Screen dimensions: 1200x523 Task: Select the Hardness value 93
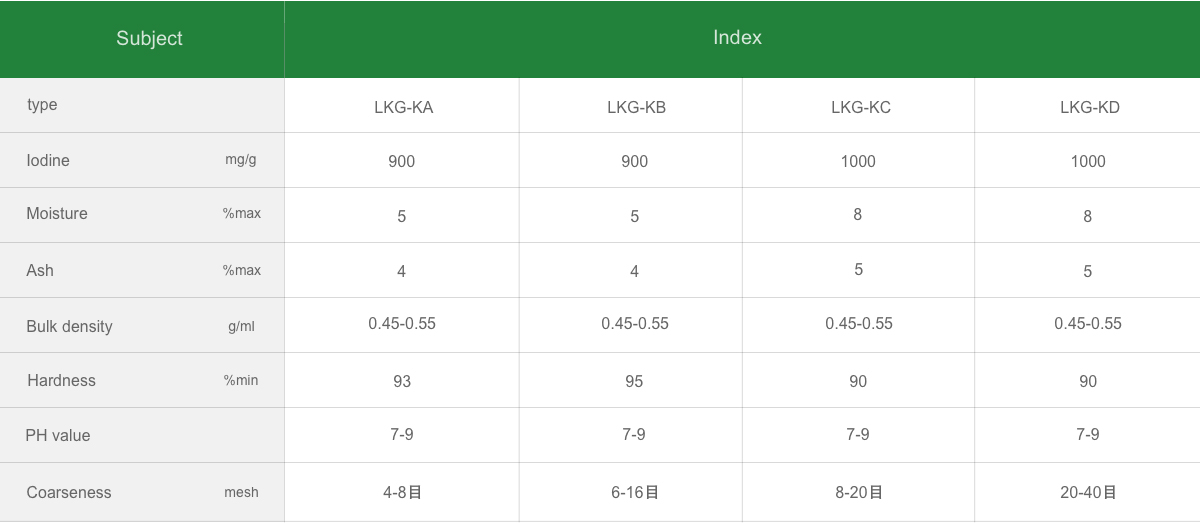click(x=402, y=381)
